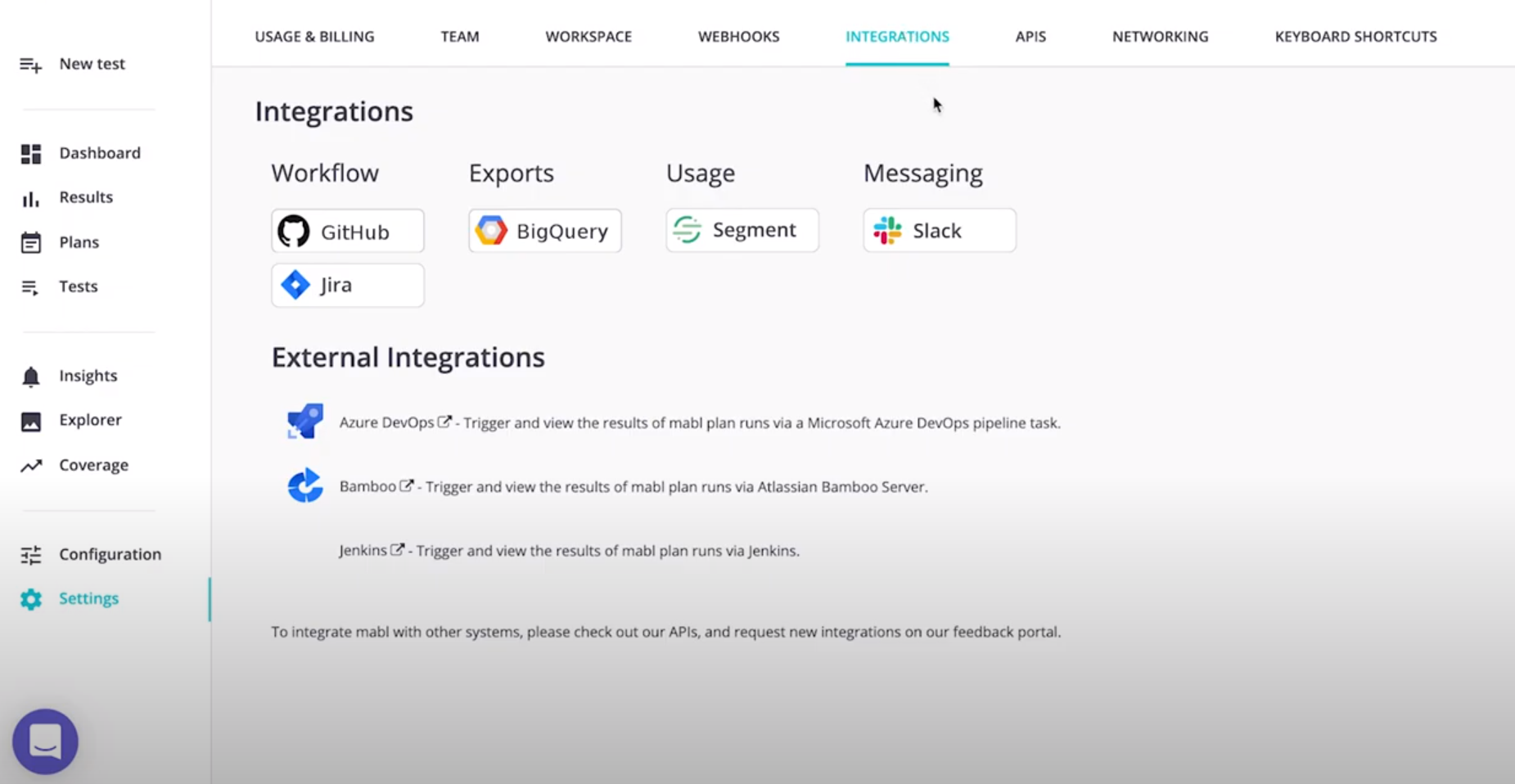
Task: Click the Settings gear icon
Action: [31, 599]
